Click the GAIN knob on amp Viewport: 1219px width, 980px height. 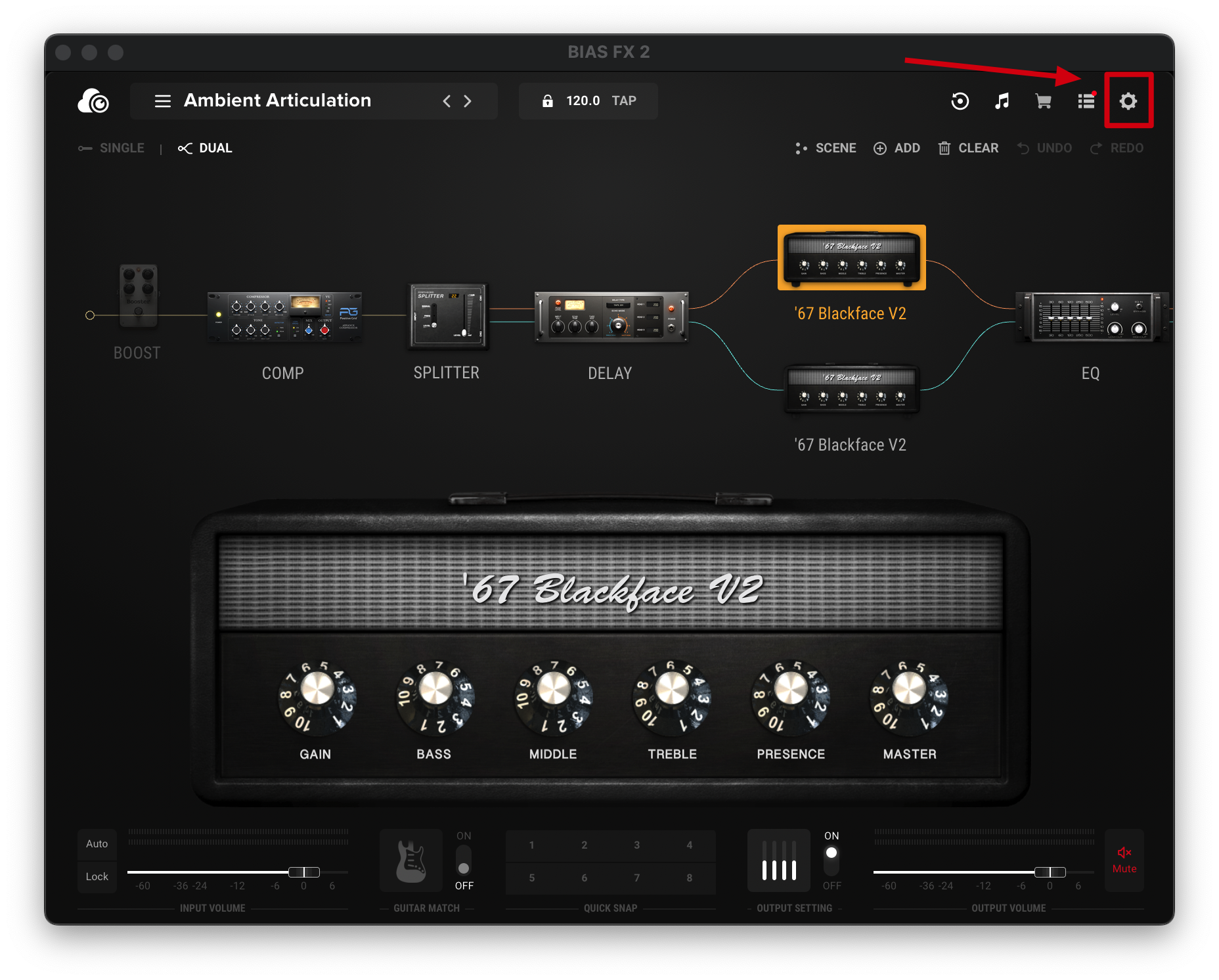(317, 696)
